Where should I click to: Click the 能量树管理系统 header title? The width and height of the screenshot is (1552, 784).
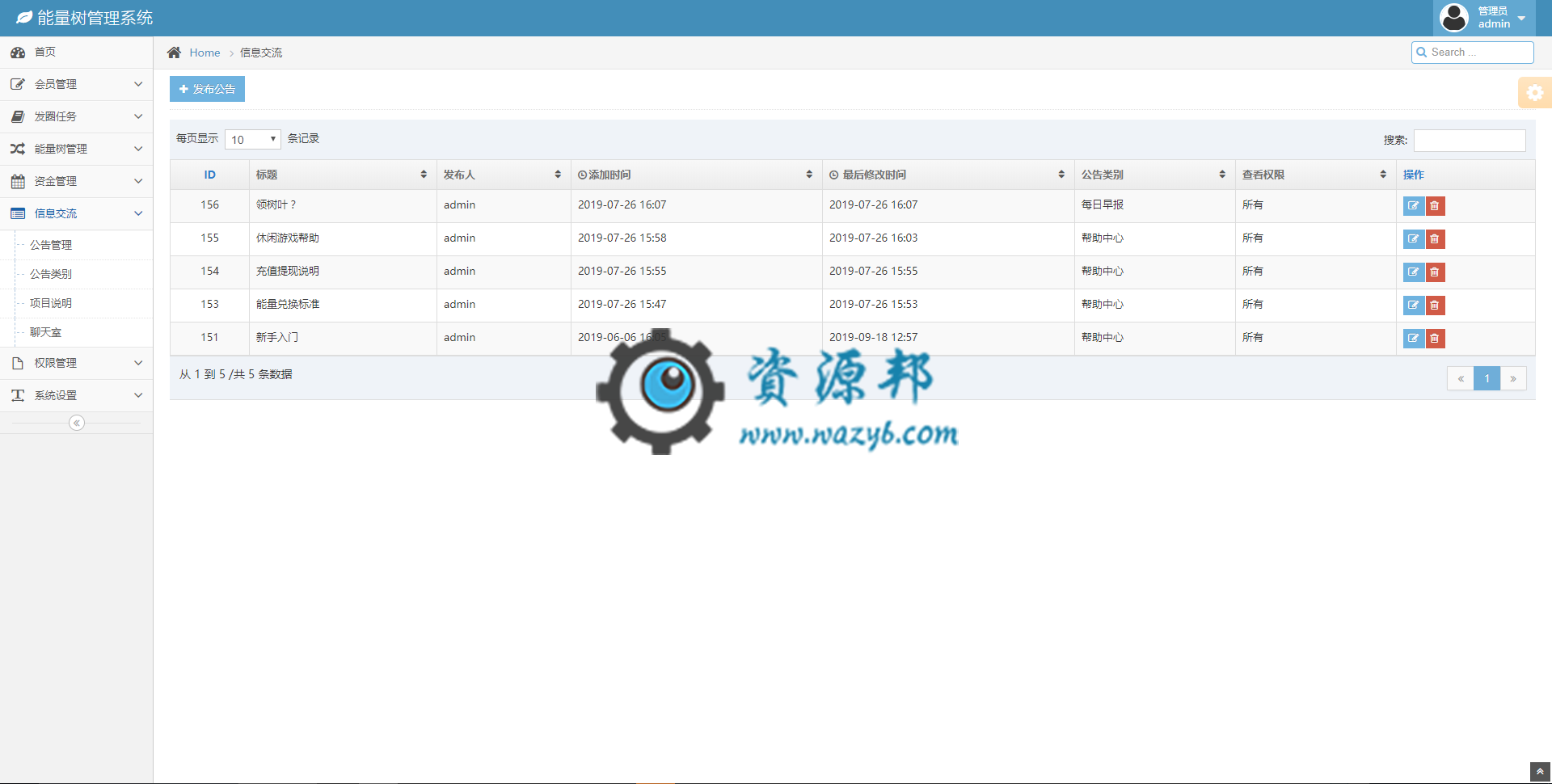pyautogui.click(x=95, y=18)
